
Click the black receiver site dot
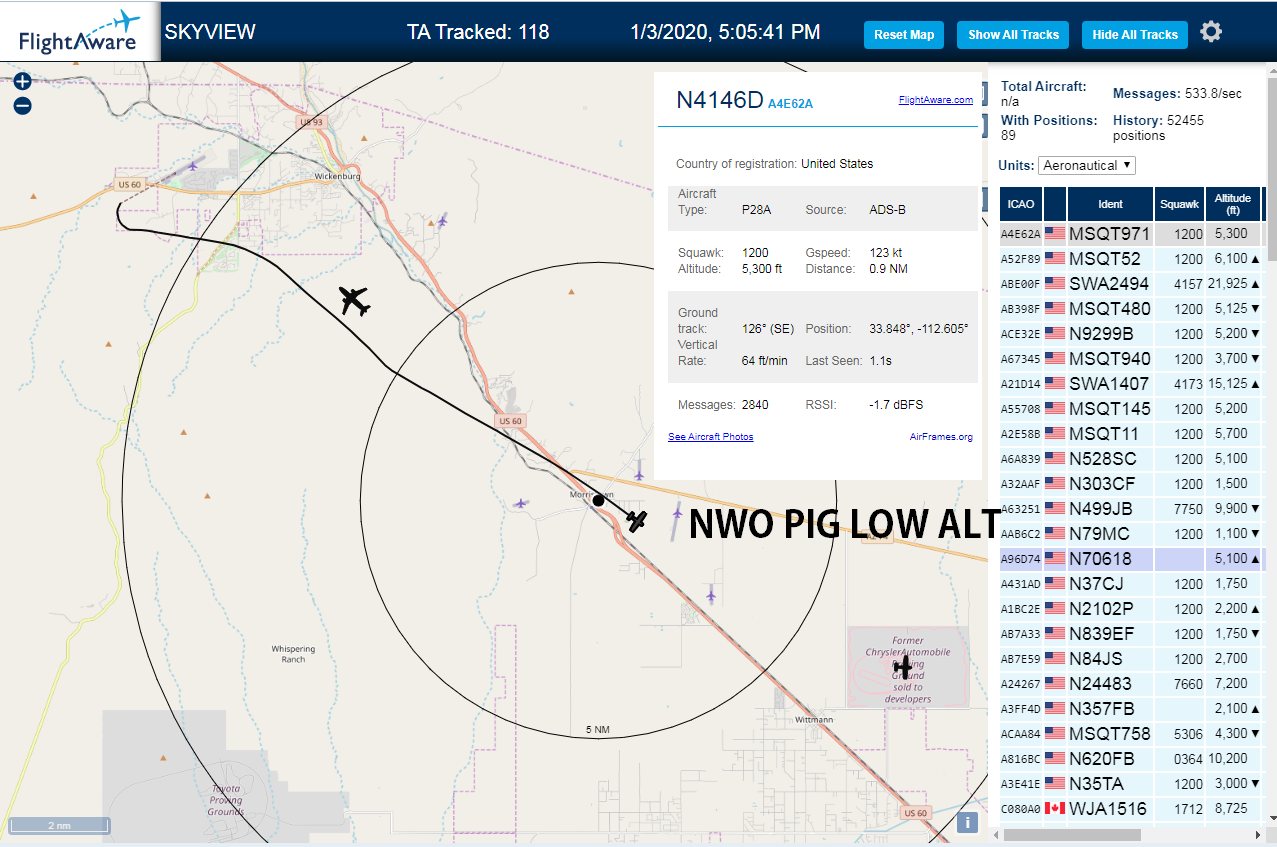[x=598, y=500]
